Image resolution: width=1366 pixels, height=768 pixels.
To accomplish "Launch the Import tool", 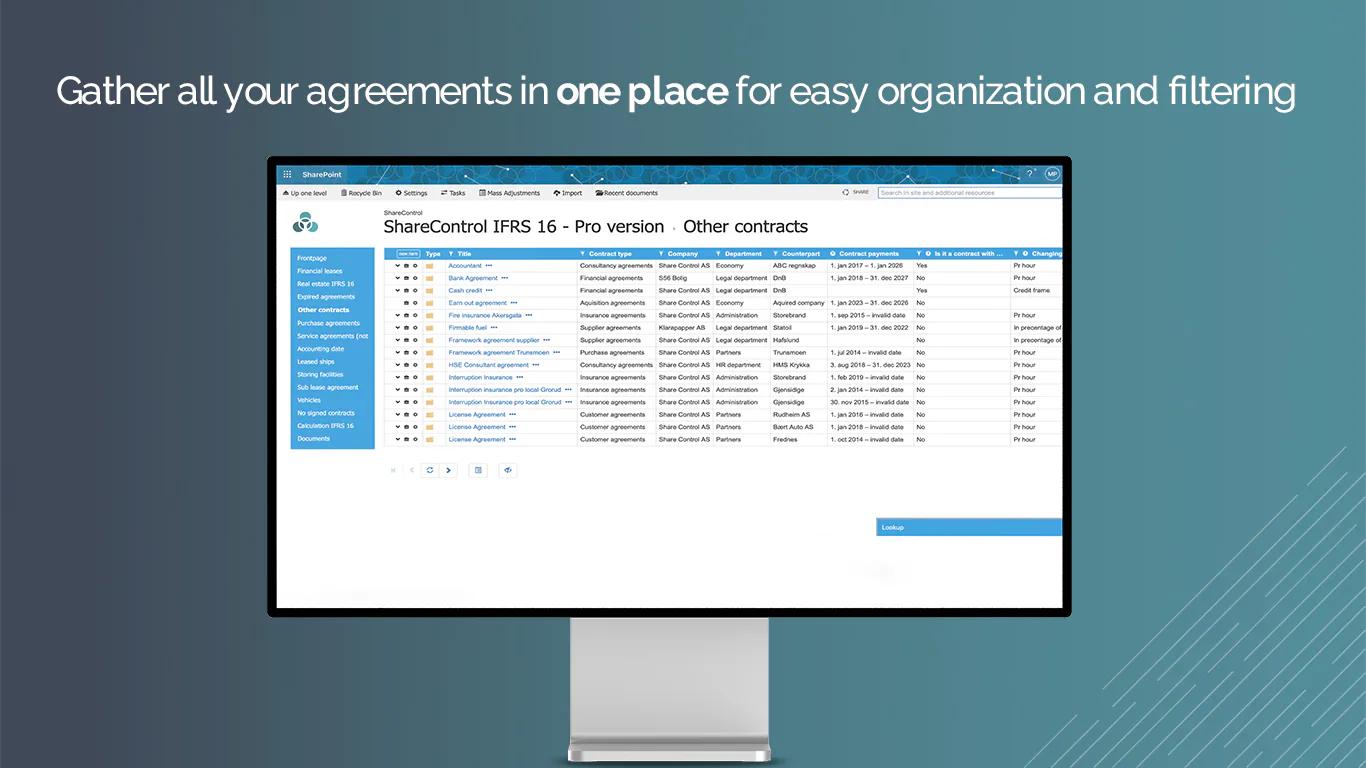I will pos(567,193).
